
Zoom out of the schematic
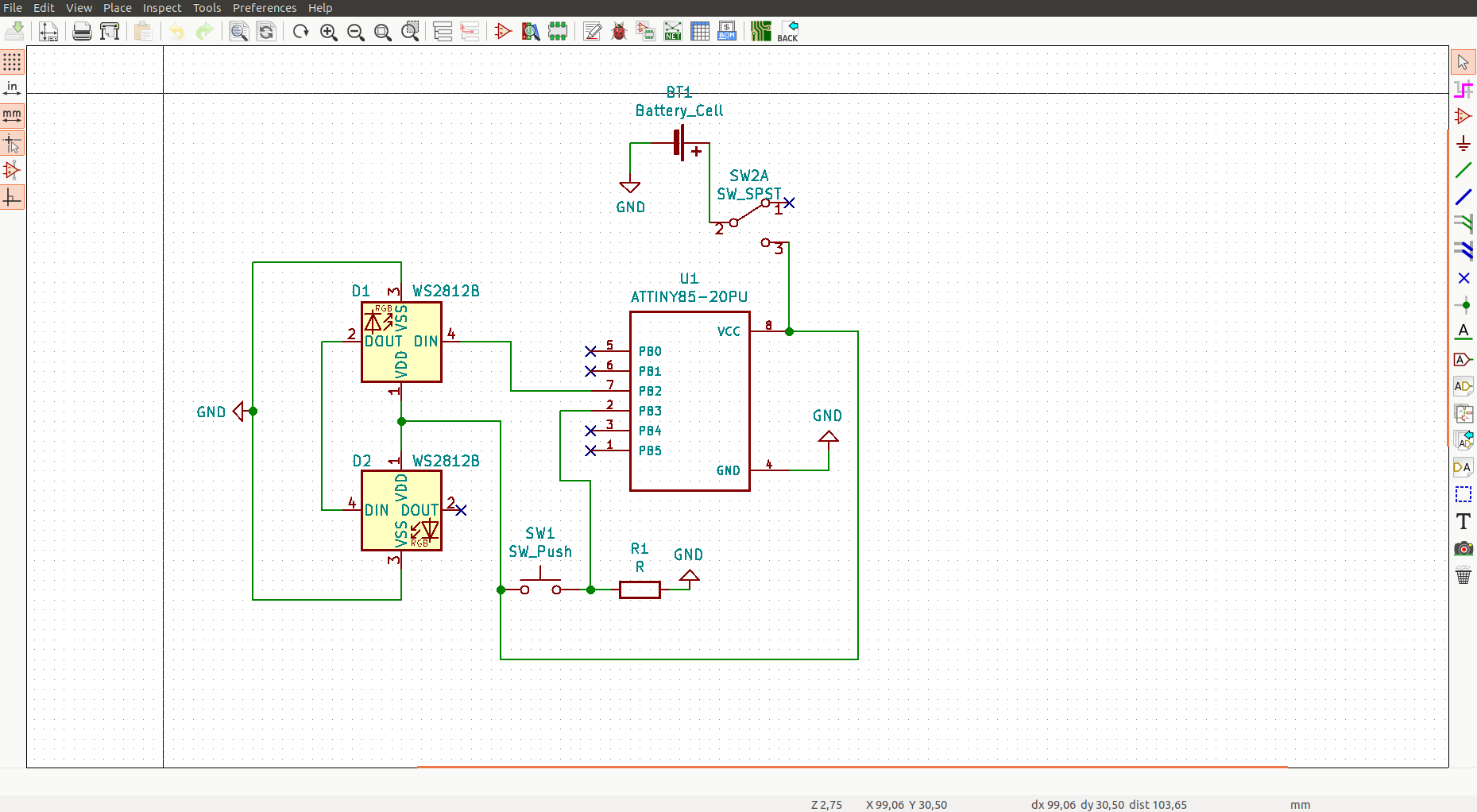(355, 31)
